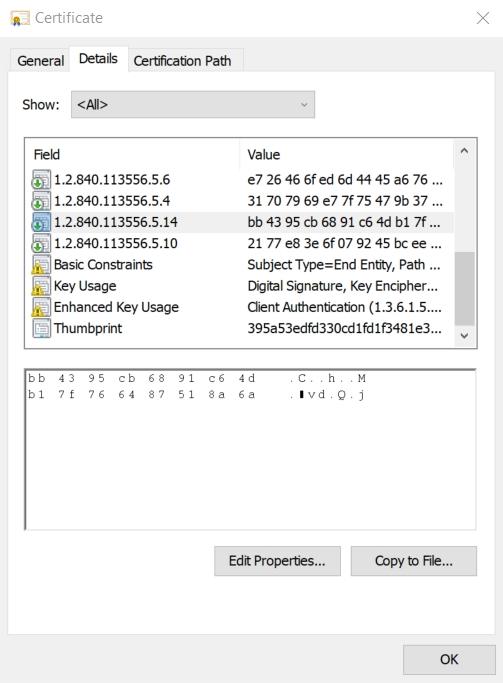This screenshot has height=683, width=503.
Task: Click the Edit Properties button
Action: [x=277, y=561]
